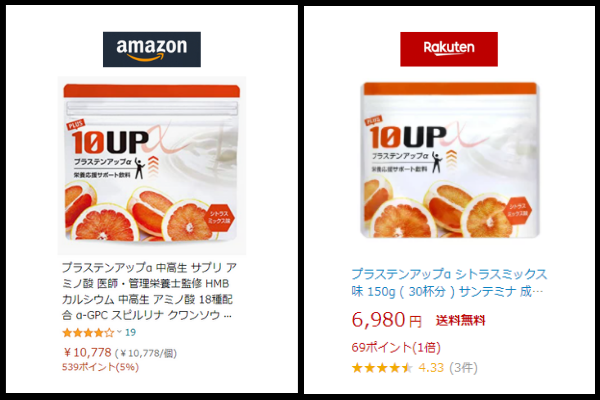Click the ¥10,778/個 unit price text
This screenshot has width=600, height=400.
[x=146, y=353]
